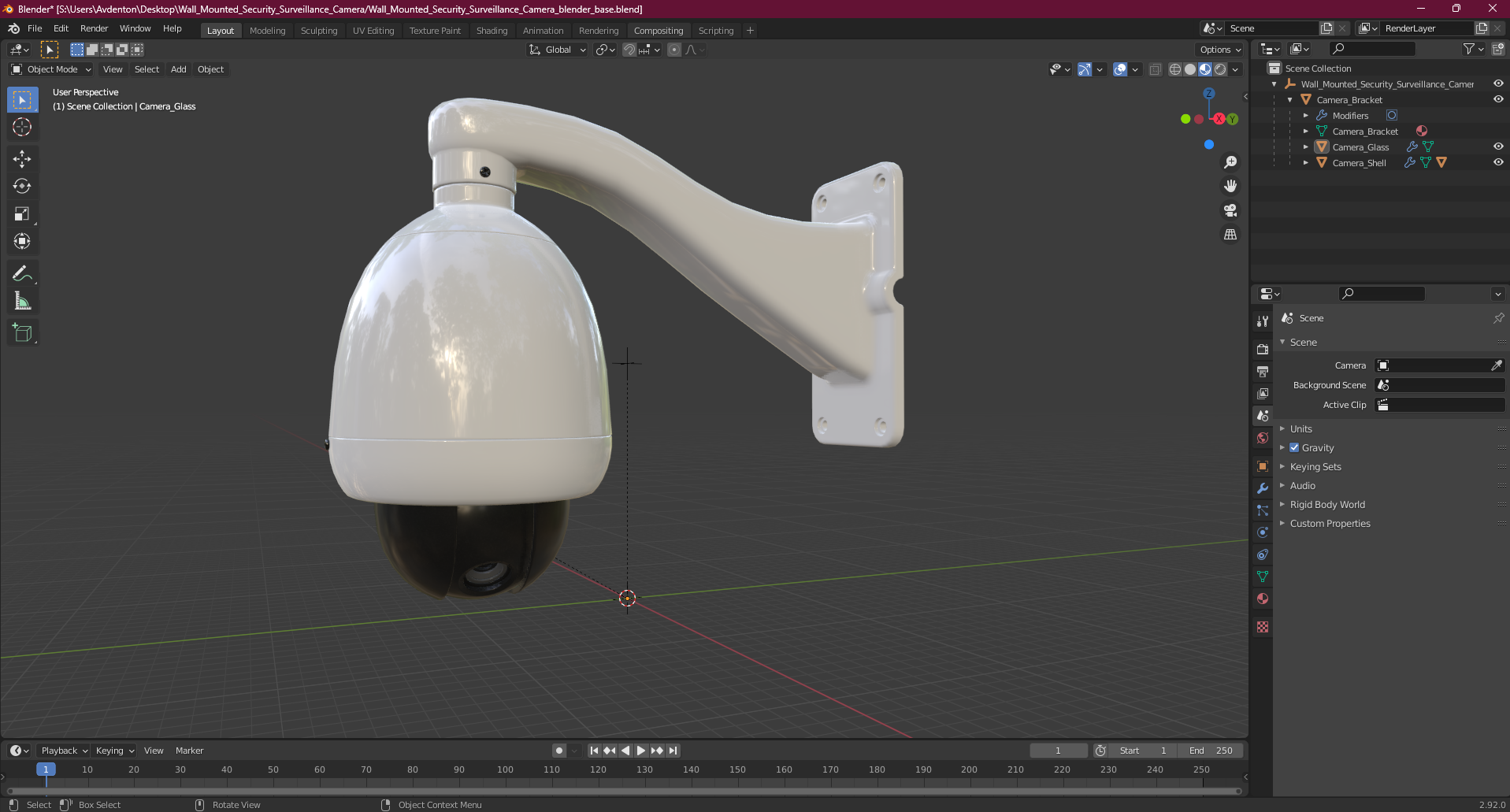Viewport: 1510px width, 812px height.
Task: Switch to the Shading workspace tab
Action: tap(492, 31)
